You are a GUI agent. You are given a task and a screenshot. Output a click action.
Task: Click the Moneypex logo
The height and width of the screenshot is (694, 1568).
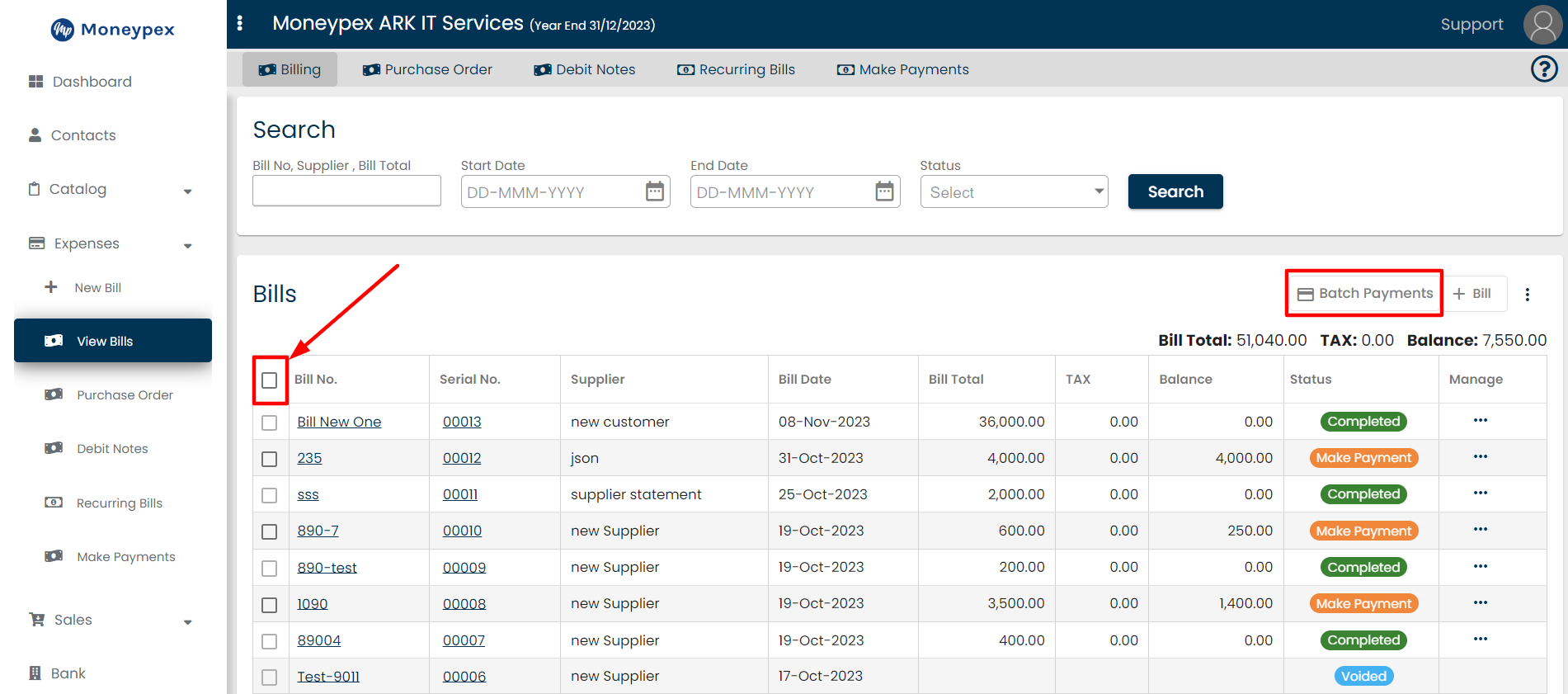[113, 30]
